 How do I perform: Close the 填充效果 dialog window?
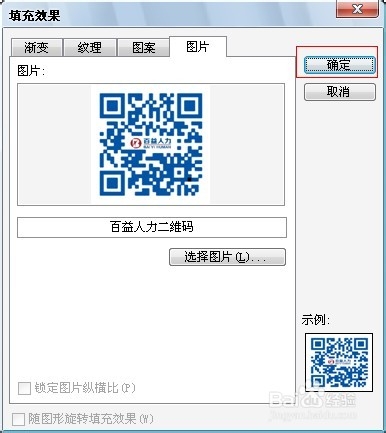pyautogui.click(x=357, y=9)
